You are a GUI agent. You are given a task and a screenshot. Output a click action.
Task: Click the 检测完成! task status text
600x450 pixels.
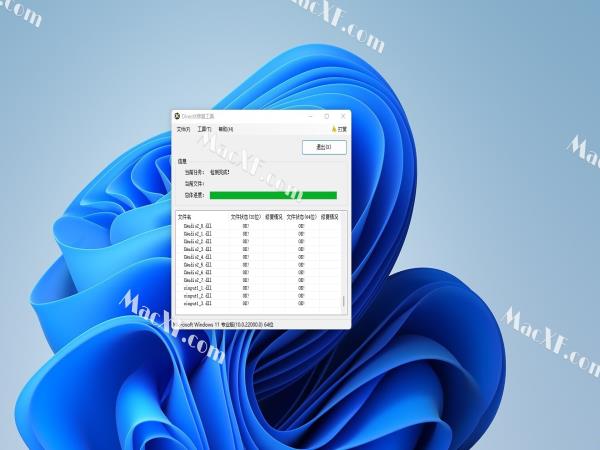tap(220, 173)
